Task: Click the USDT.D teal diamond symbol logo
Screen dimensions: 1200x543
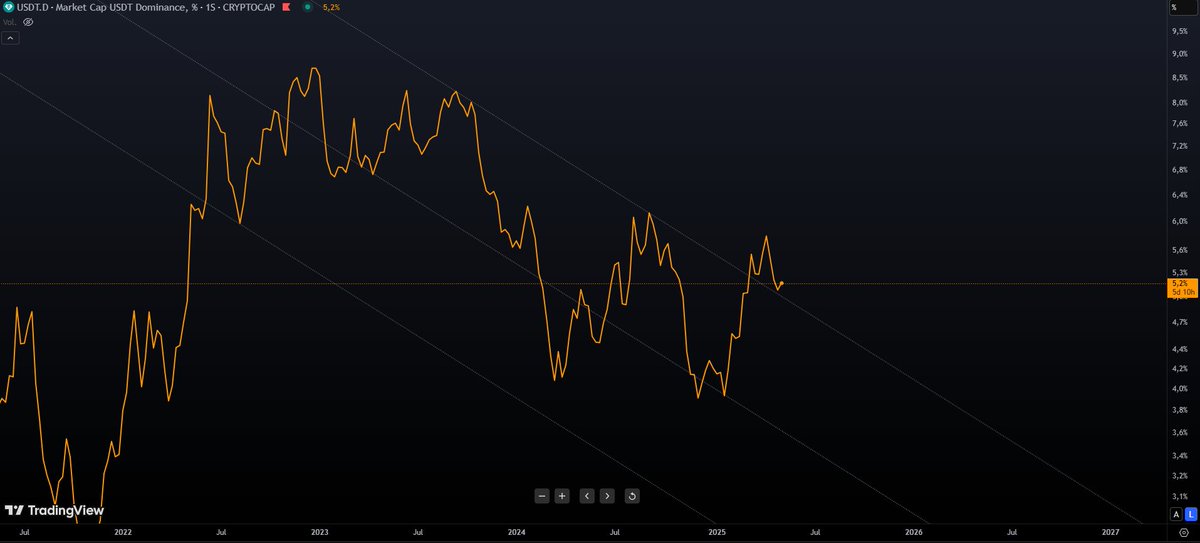Action: coord(8,7)
